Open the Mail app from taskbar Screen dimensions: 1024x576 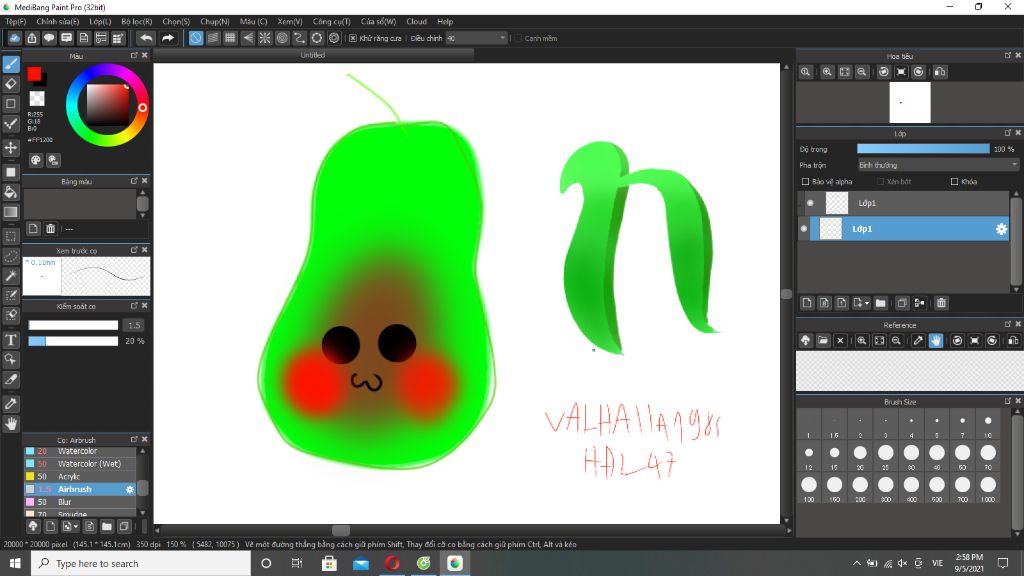point(360,563)
